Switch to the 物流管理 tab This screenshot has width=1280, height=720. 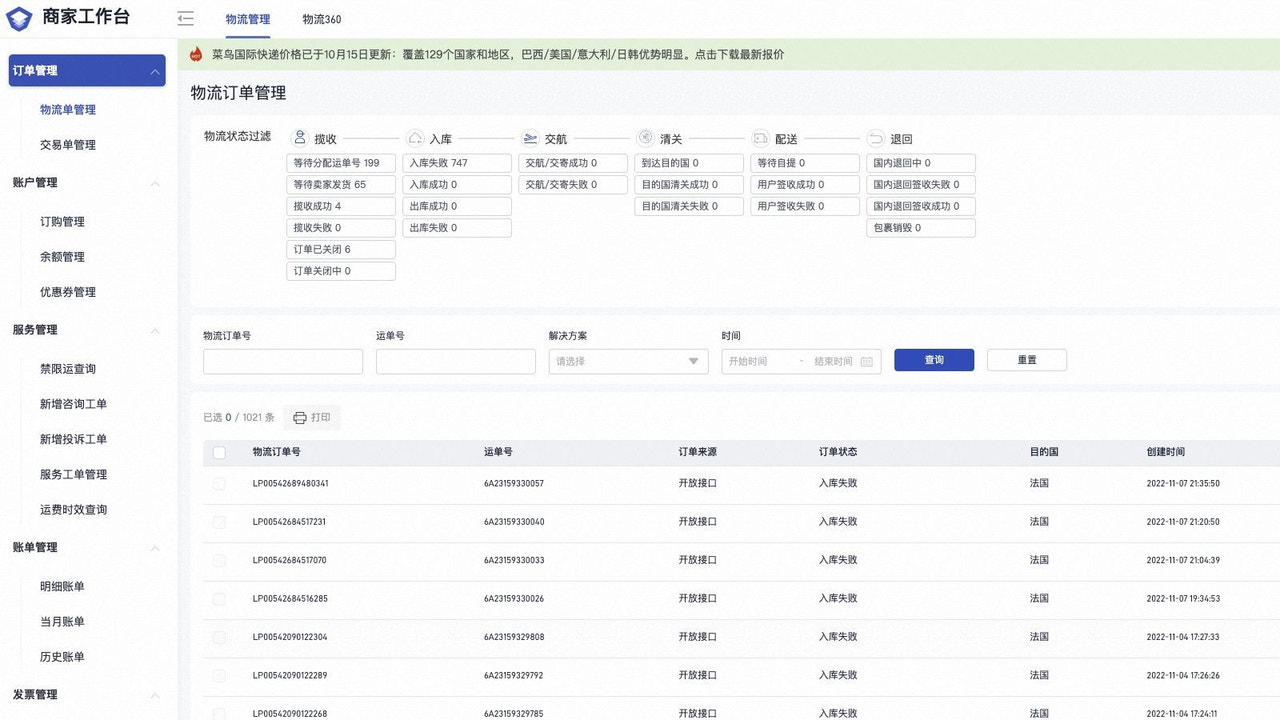[x=248, y=19]
